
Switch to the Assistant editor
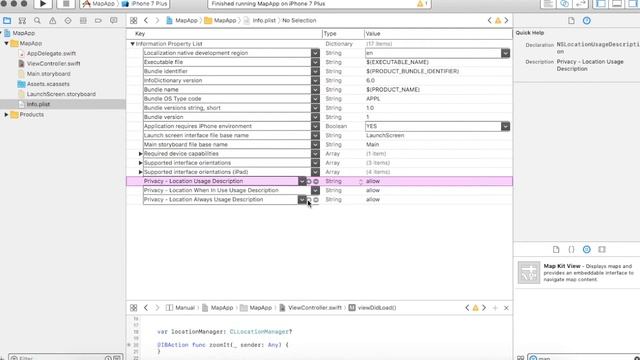tap(564, 4)
